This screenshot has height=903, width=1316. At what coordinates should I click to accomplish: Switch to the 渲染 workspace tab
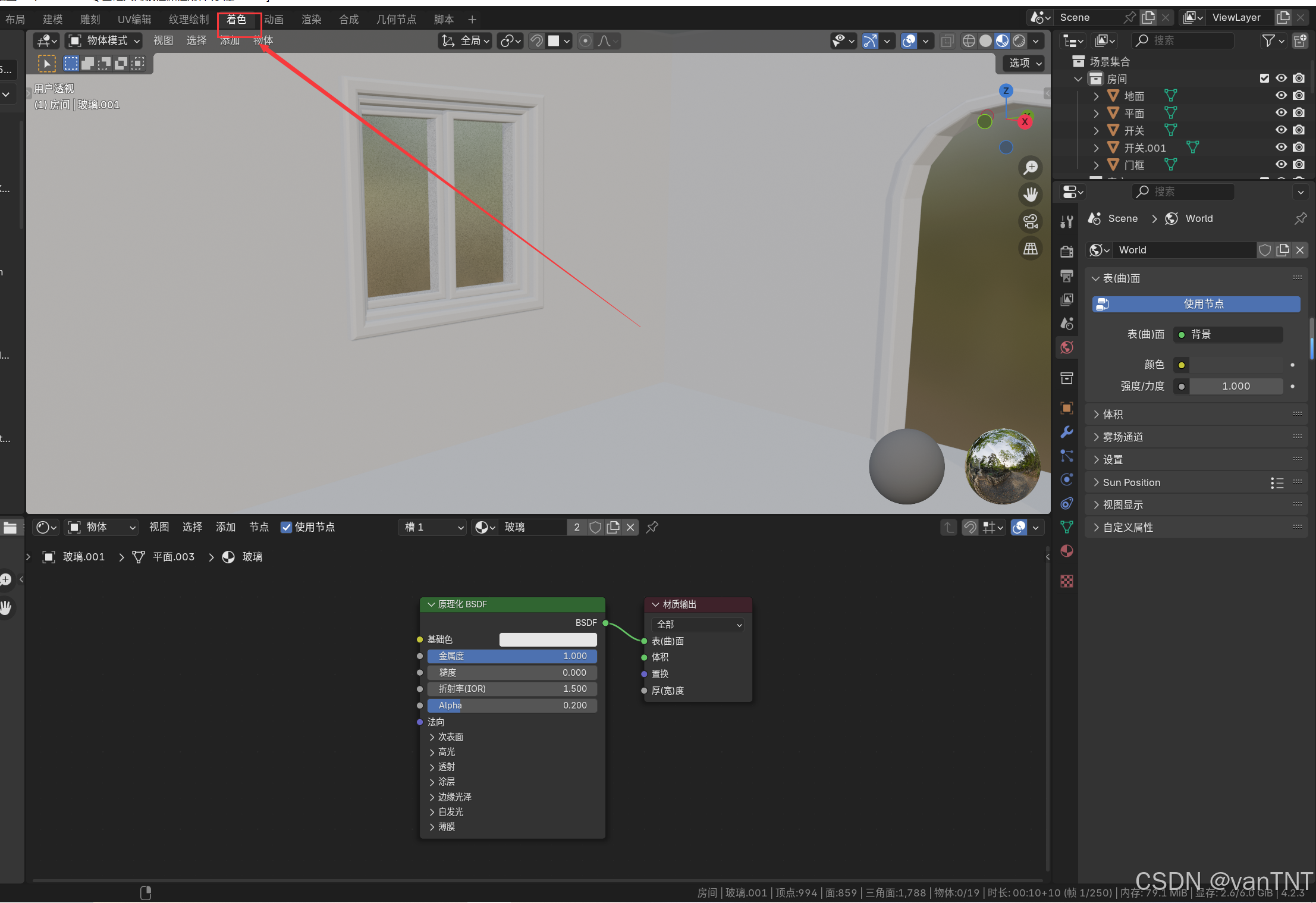point(311,20)
